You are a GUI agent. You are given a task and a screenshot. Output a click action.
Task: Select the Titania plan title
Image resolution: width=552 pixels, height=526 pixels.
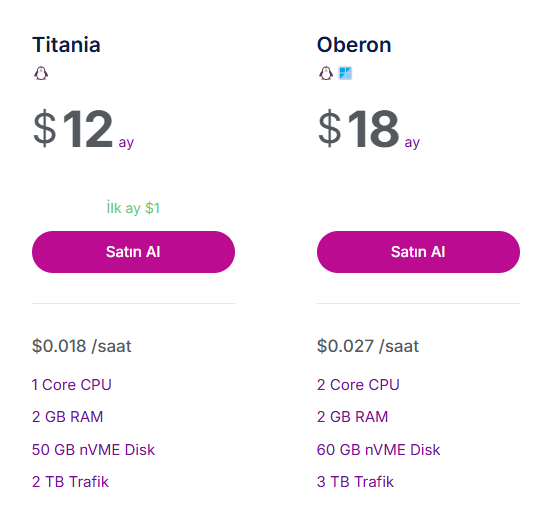tap(66, 45)
